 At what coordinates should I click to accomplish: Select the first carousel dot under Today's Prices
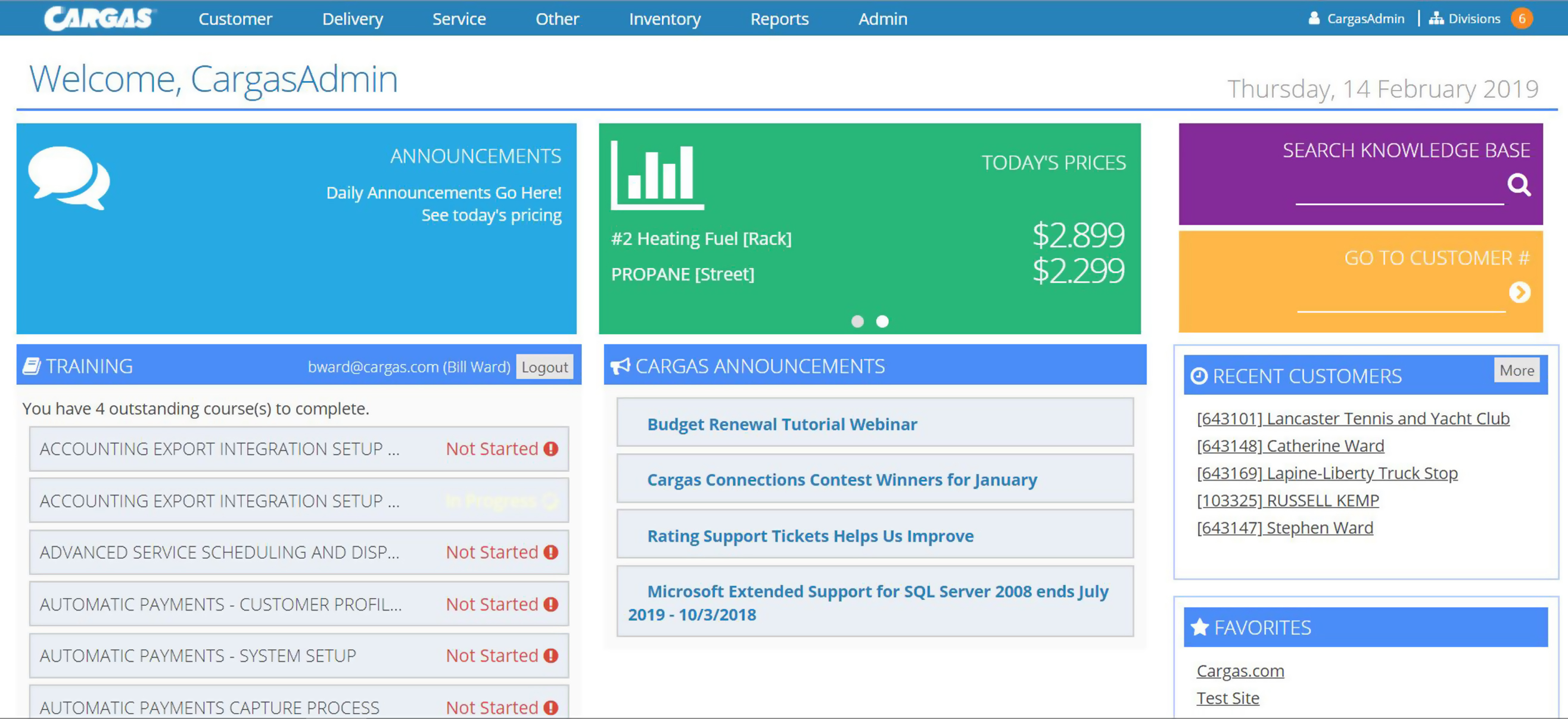[859, 322]
